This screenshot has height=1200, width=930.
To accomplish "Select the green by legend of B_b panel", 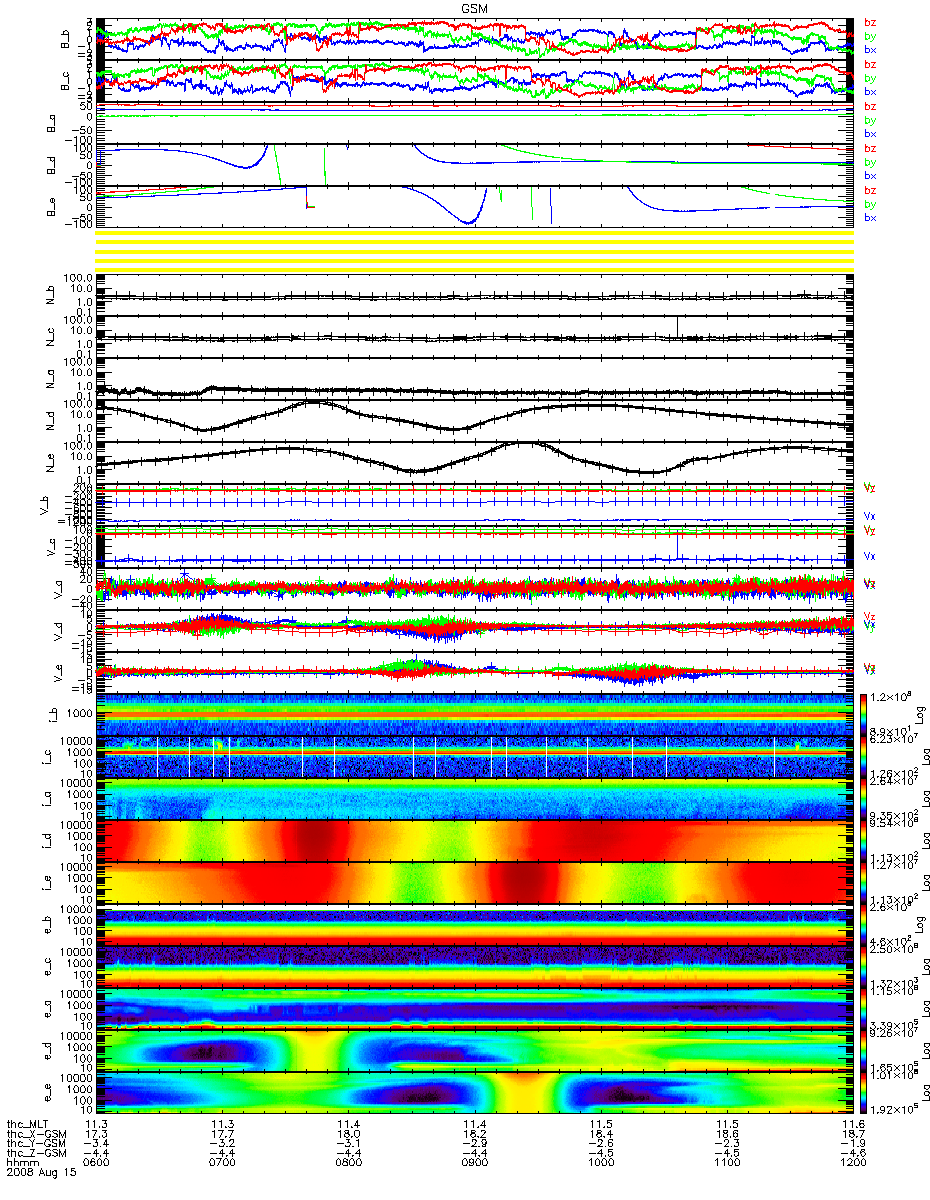I will tap(870, 36).
